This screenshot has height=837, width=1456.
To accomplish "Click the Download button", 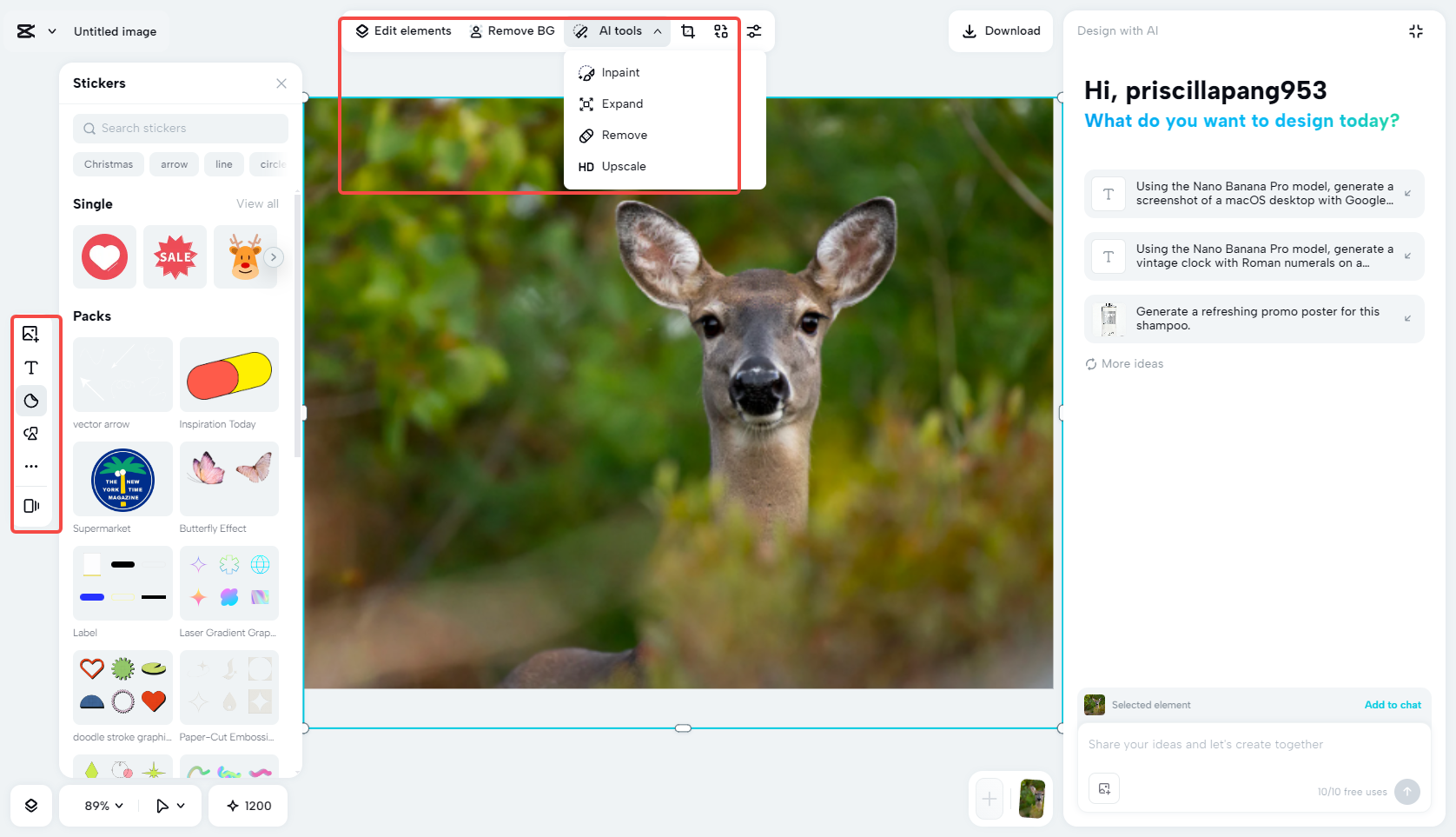I will 1000,30.
